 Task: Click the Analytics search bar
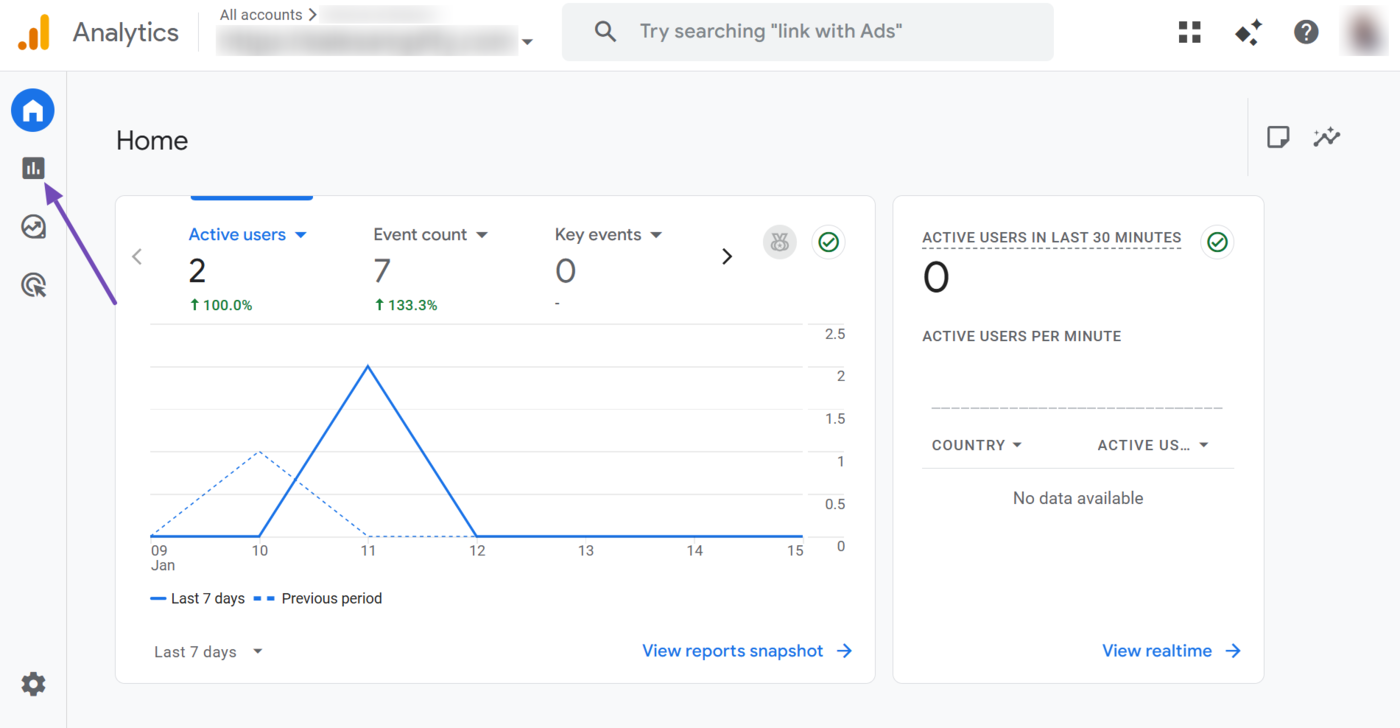click(x=808, y=31)
